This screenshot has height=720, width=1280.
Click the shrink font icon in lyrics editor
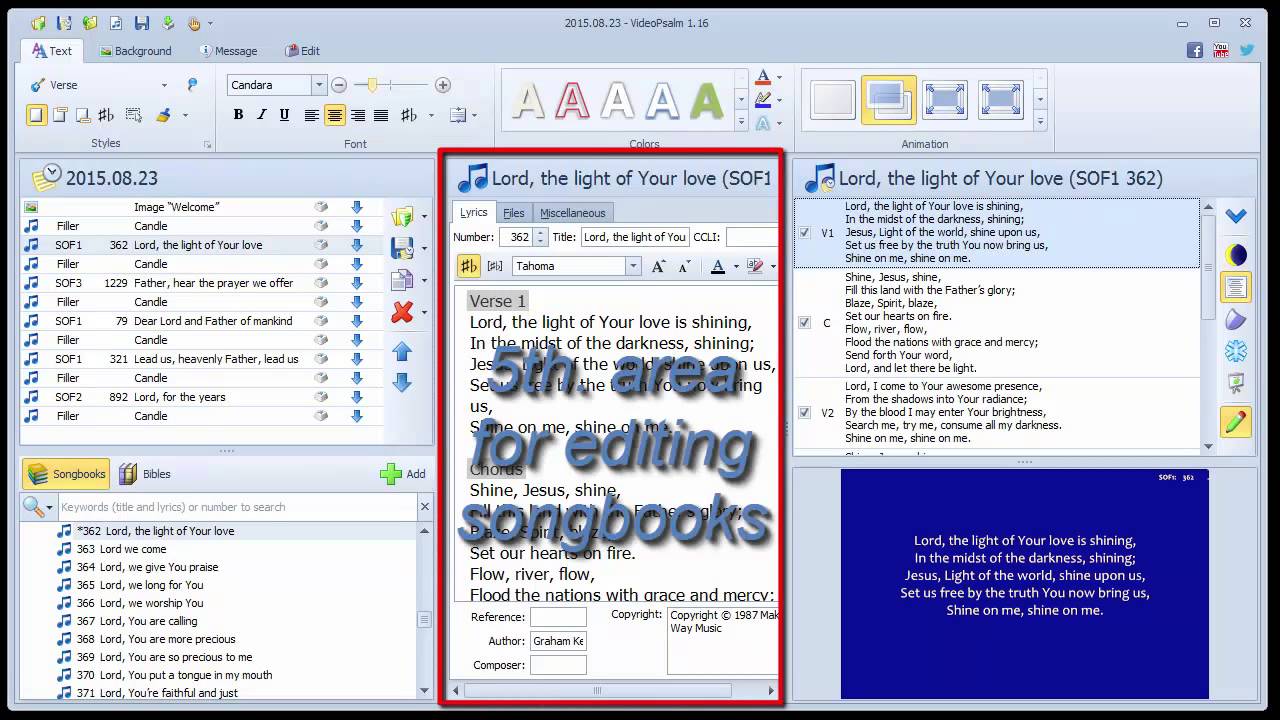(x=684, y=266)
